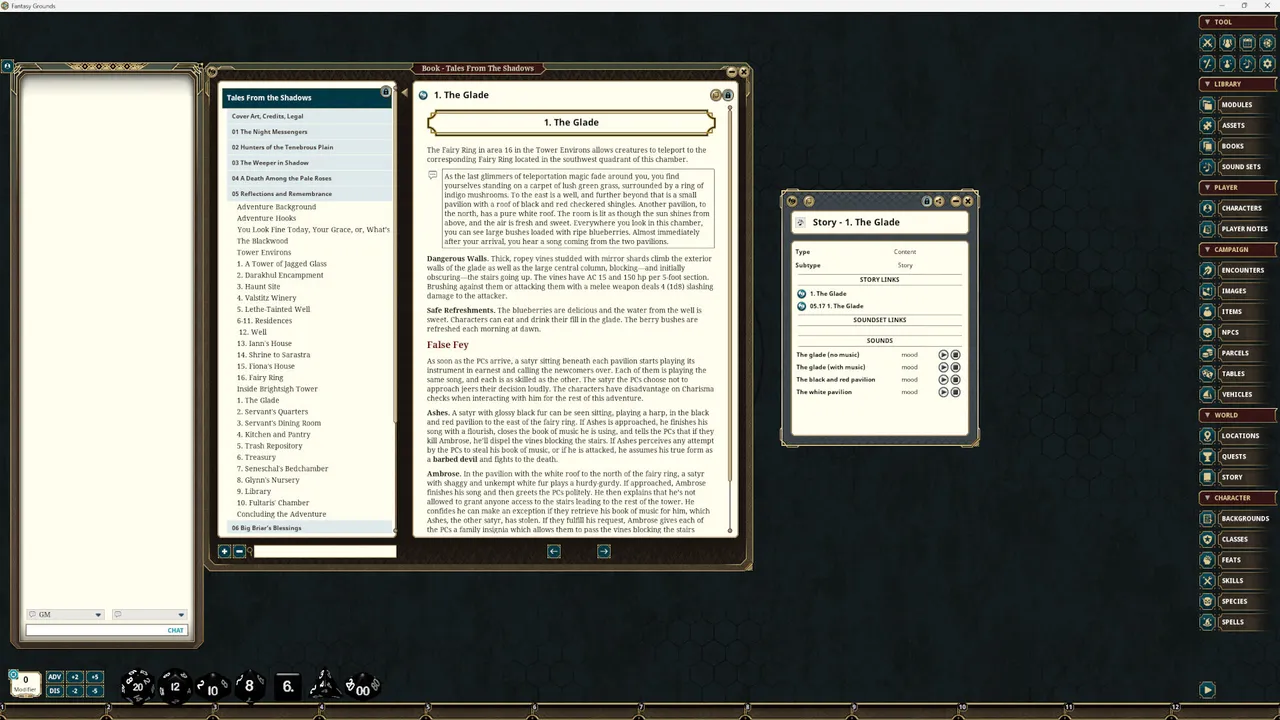Collapse the WORLD sidebar section
Viewport: 1280px width, 720px height.
(x=1238, y=415)
